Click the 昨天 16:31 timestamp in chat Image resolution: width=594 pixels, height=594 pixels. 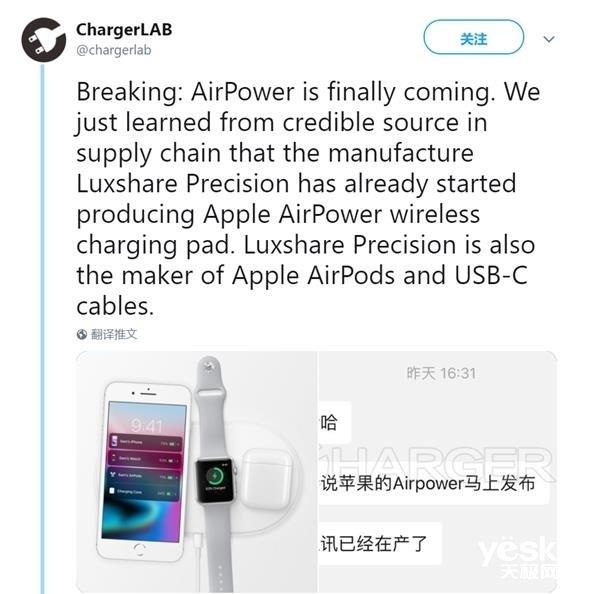441,373
